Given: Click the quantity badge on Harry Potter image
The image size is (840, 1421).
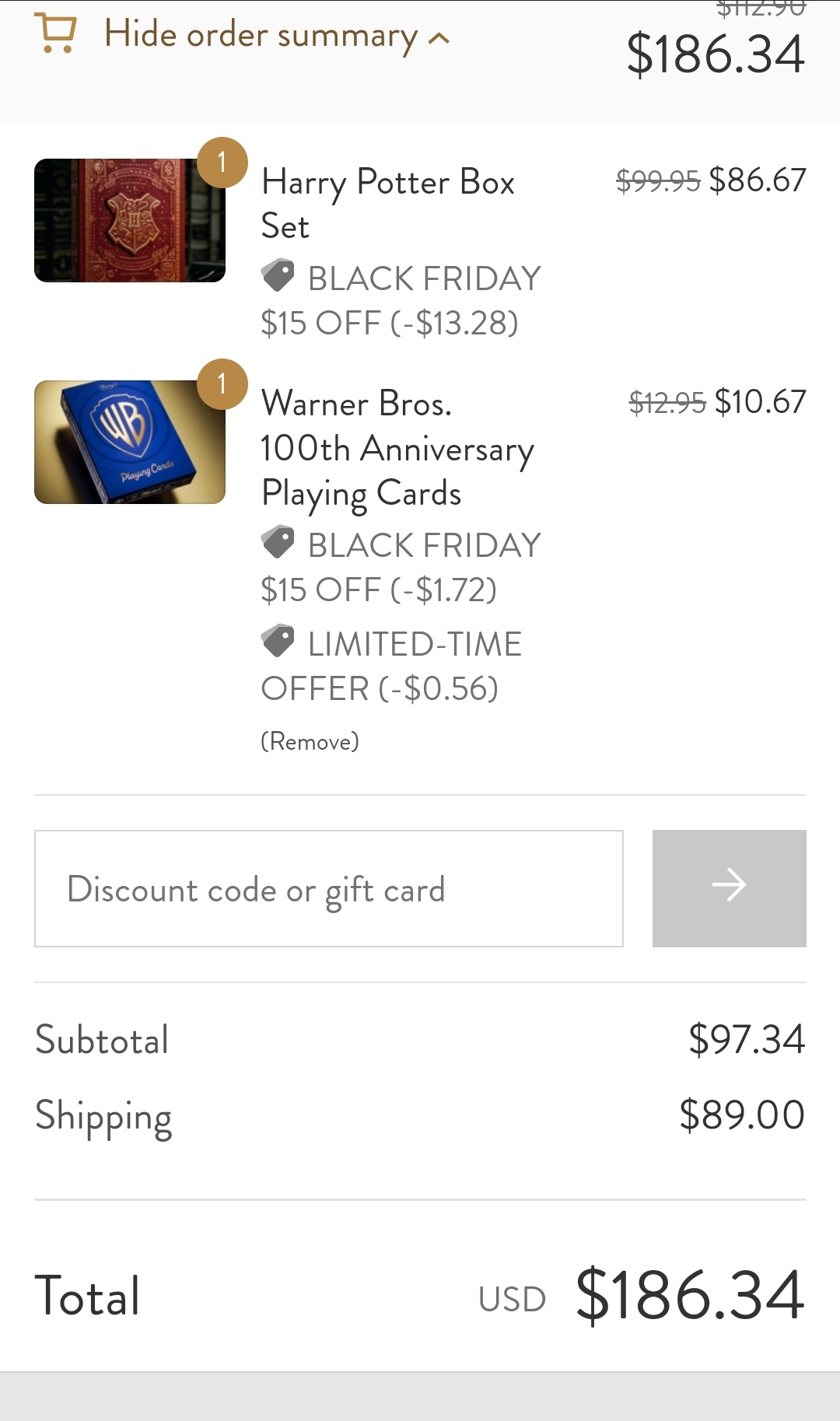Looking at the screenshot, I should [x=222, y=163].
